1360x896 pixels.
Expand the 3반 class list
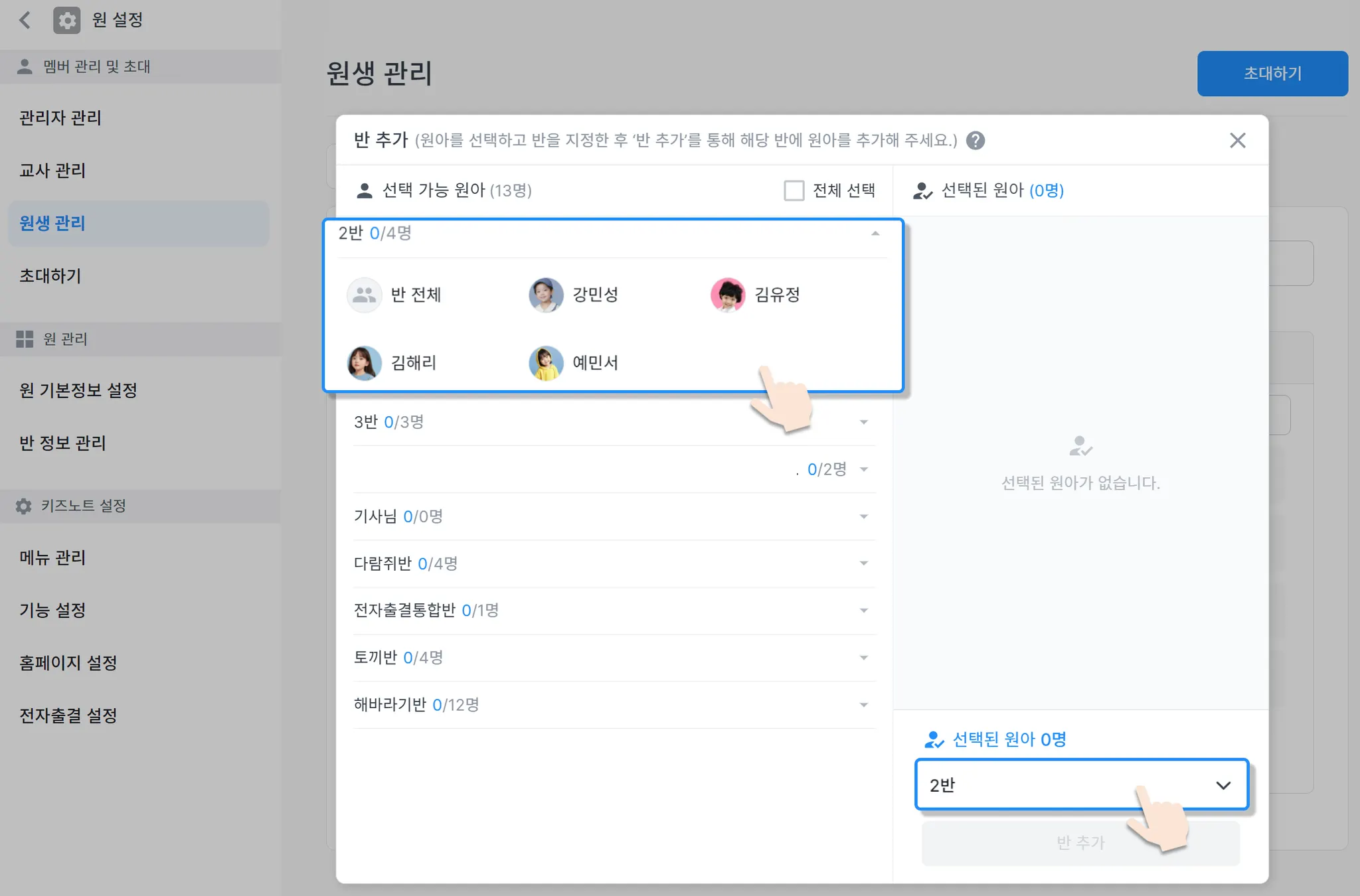pyautogui.click(x=863, y=422)
